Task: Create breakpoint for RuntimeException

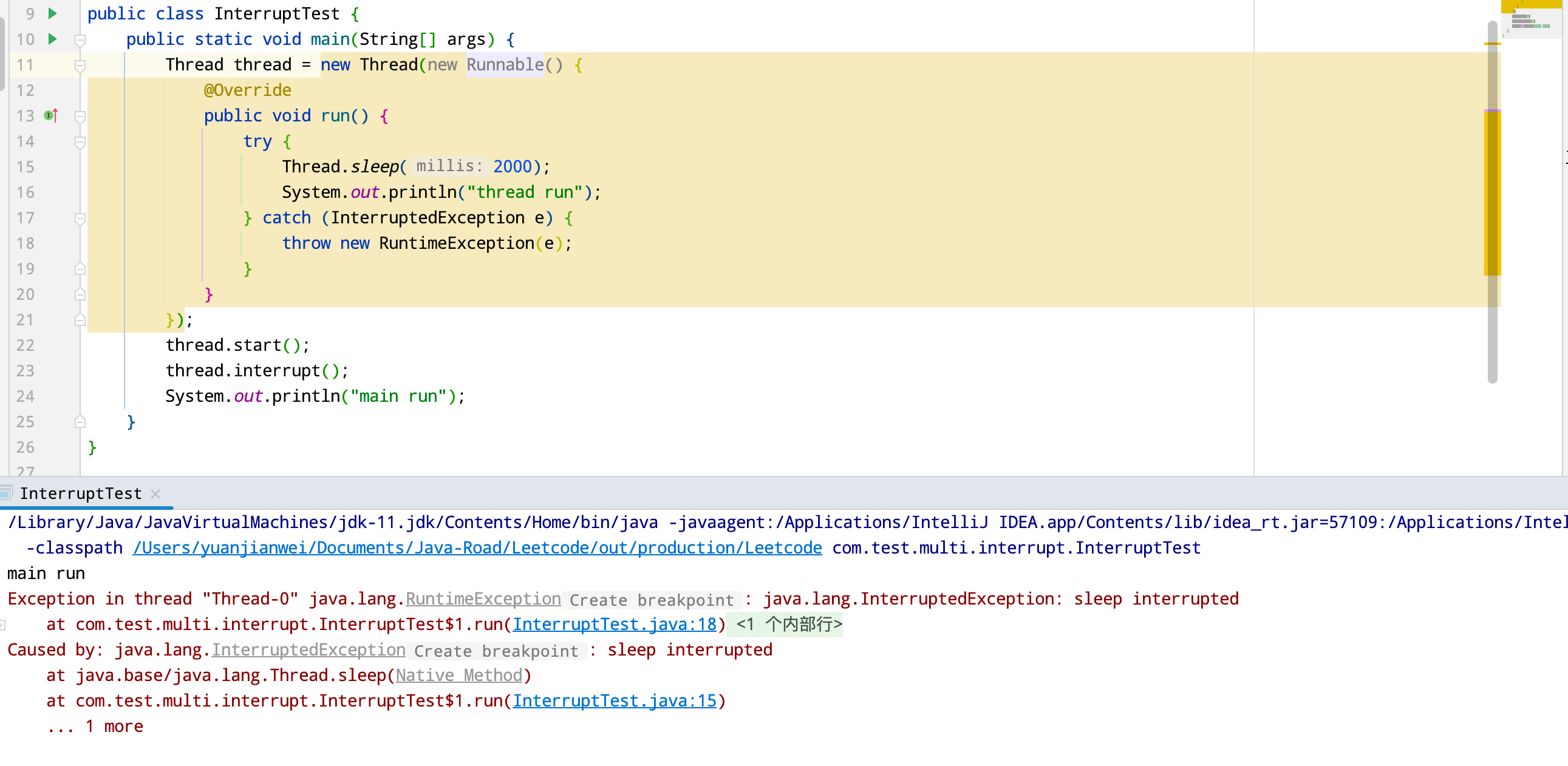Action: (651, 600)
